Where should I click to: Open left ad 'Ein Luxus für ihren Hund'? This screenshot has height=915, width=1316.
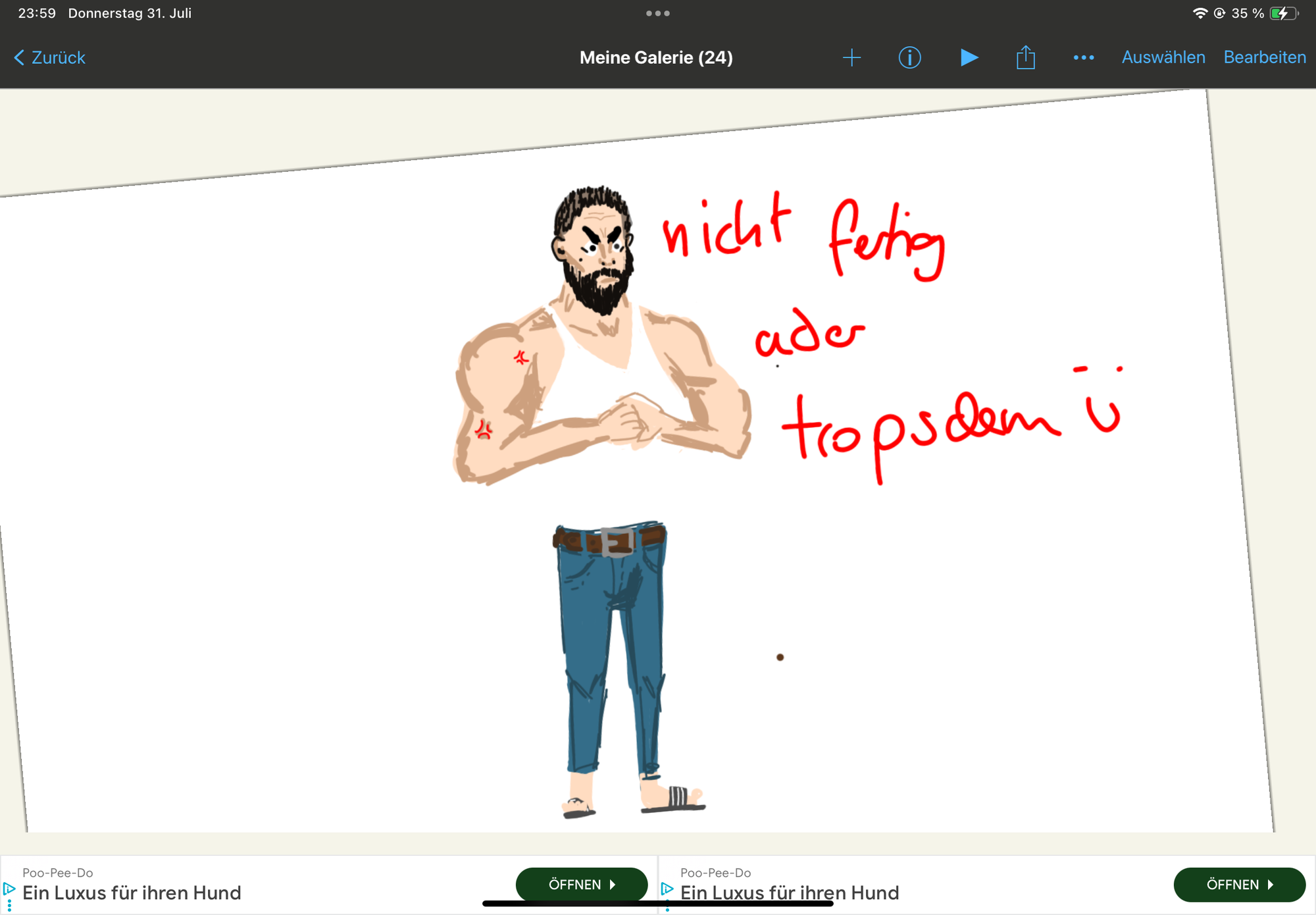tap(132, 893)
